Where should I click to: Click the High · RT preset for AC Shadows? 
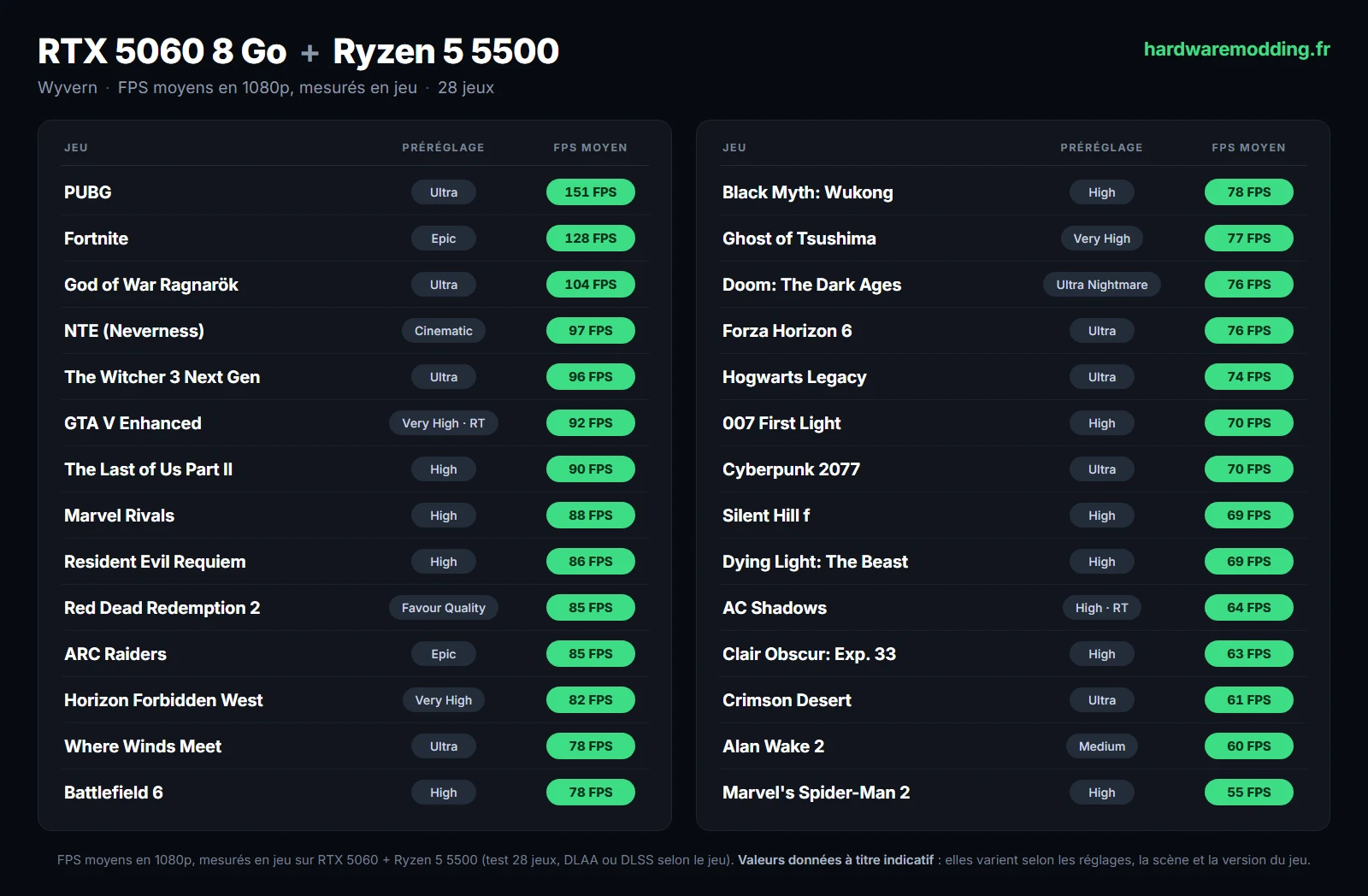(x=1102, y=608)
